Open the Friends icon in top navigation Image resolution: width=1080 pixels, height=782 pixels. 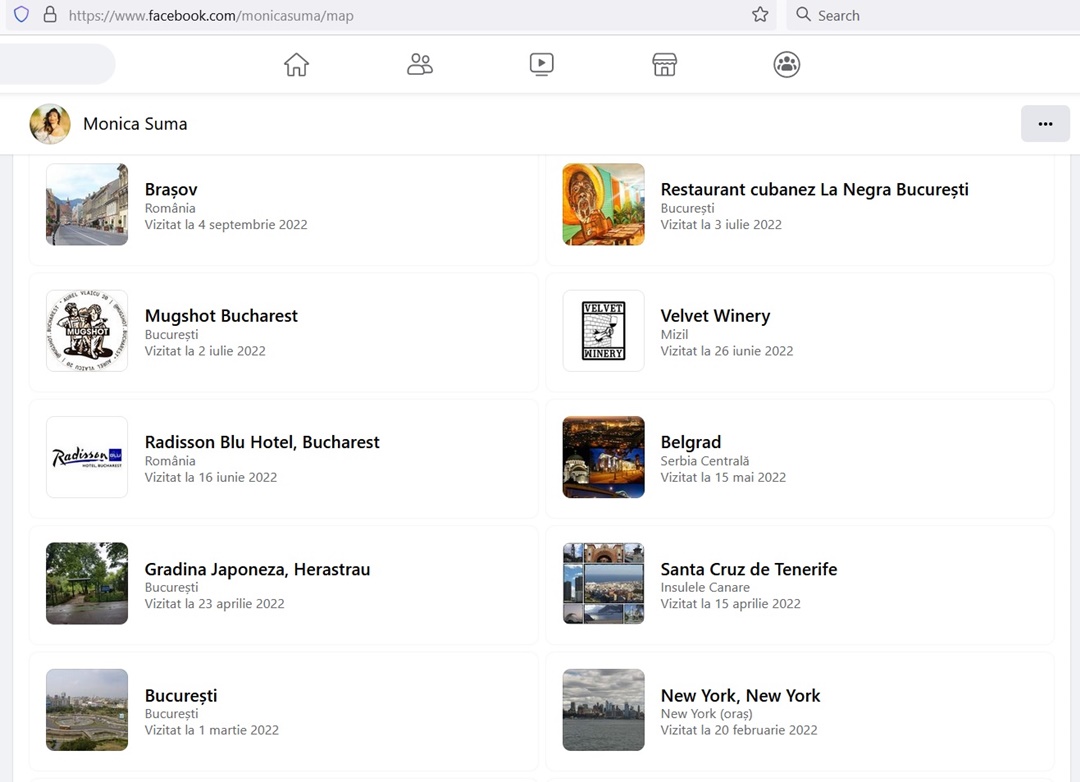(420, 65)
